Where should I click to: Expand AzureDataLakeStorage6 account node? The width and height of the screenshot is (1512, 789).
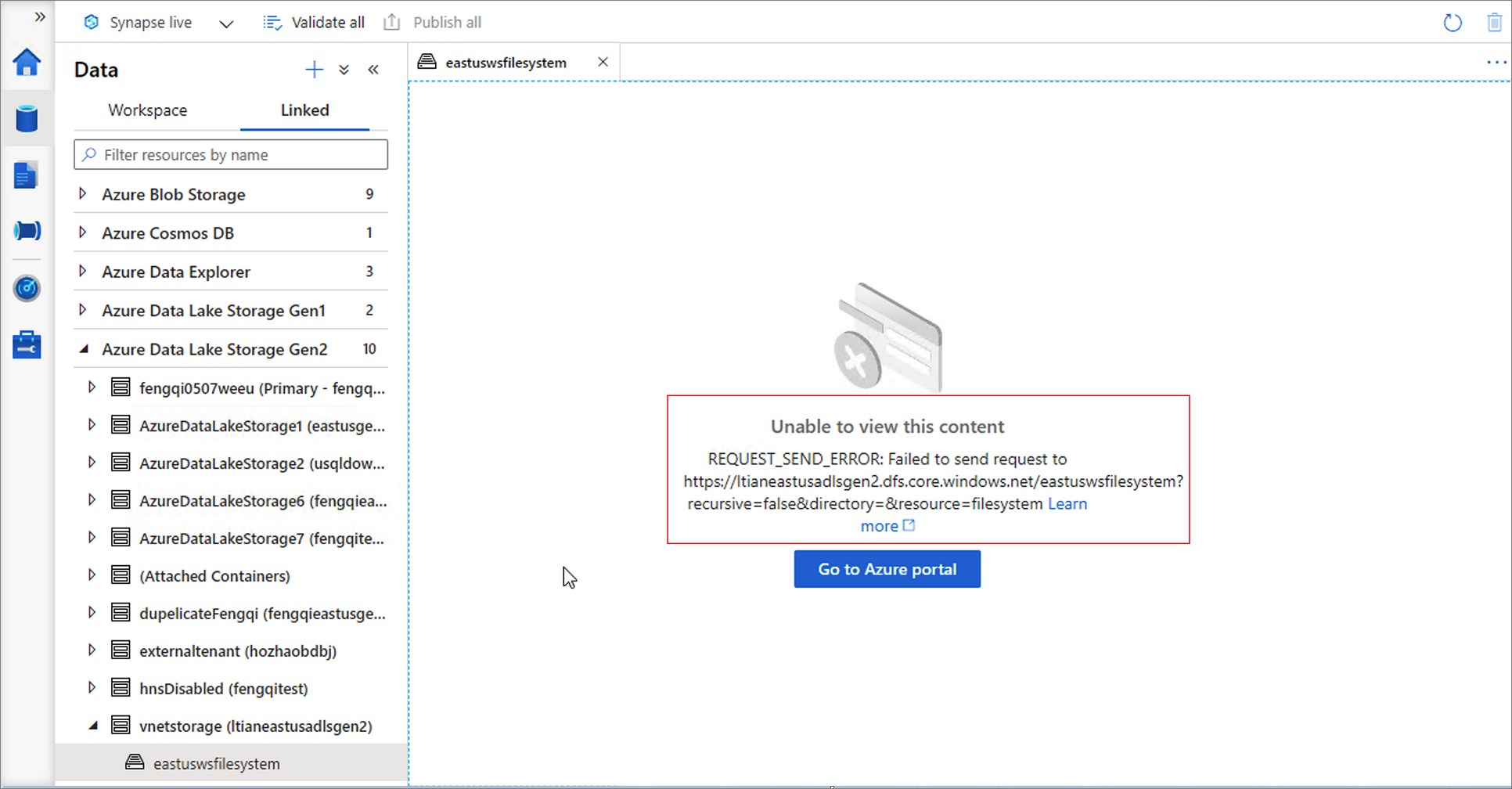(x=92, y=499)
